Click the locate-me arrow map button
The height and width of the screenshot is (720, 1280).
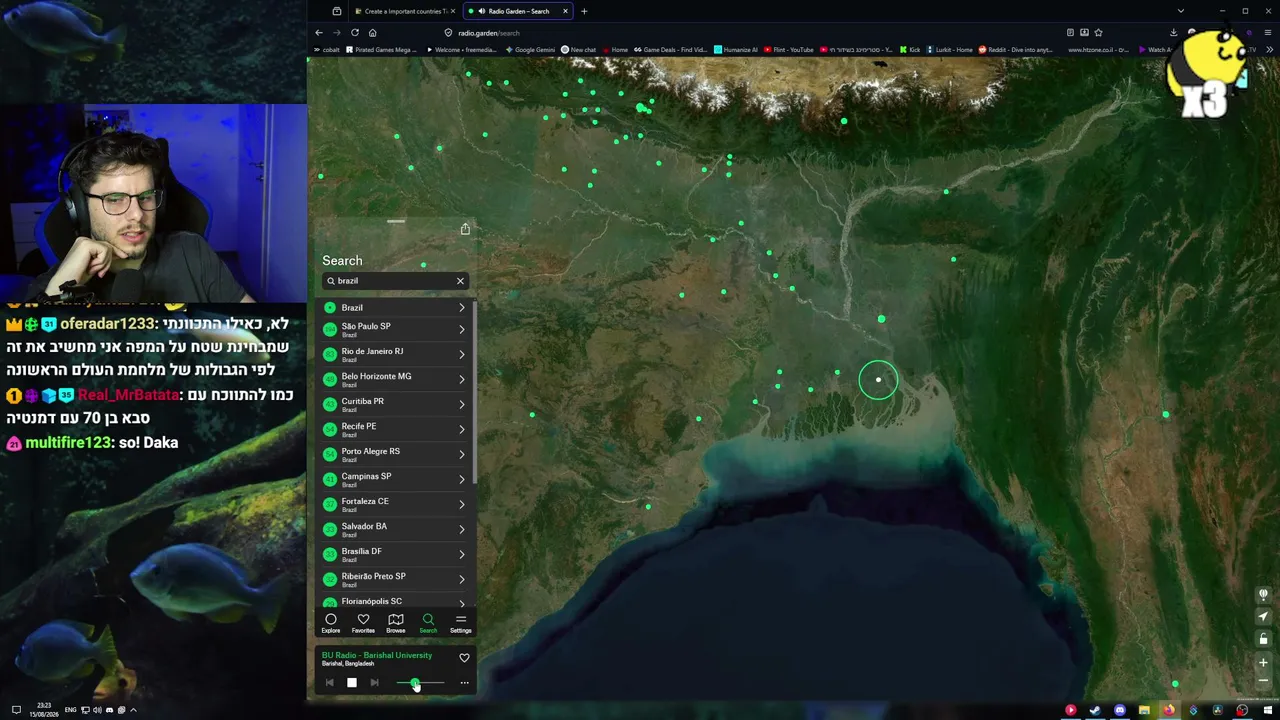[x=1264, y=617]
